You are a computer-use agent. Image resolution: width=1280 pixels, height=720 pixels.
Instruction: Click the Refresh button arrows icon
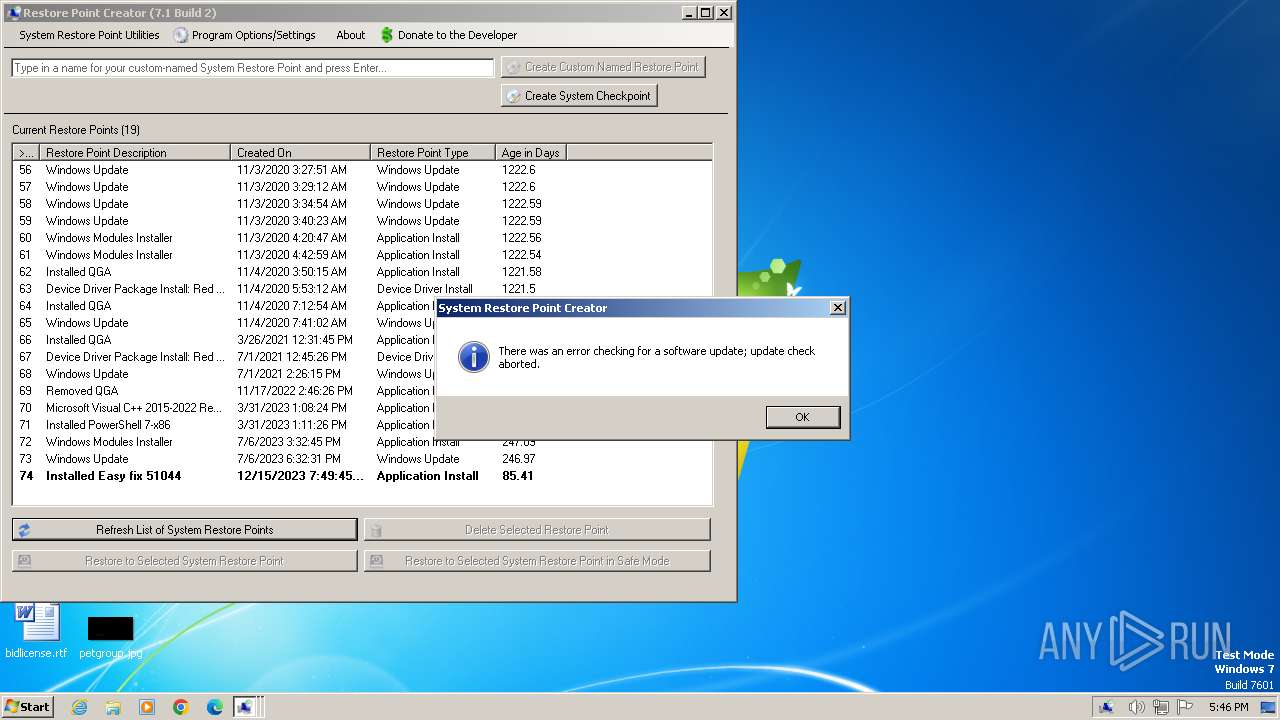click(x=24, y=530)
